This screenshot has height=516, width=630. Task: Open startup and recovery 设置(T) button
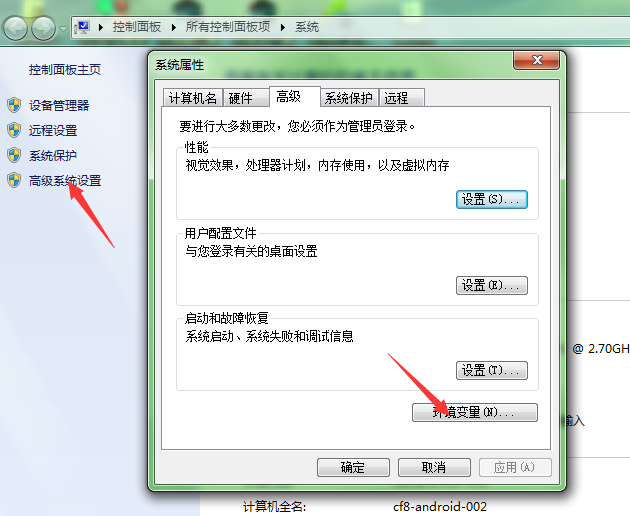[491, 370]
